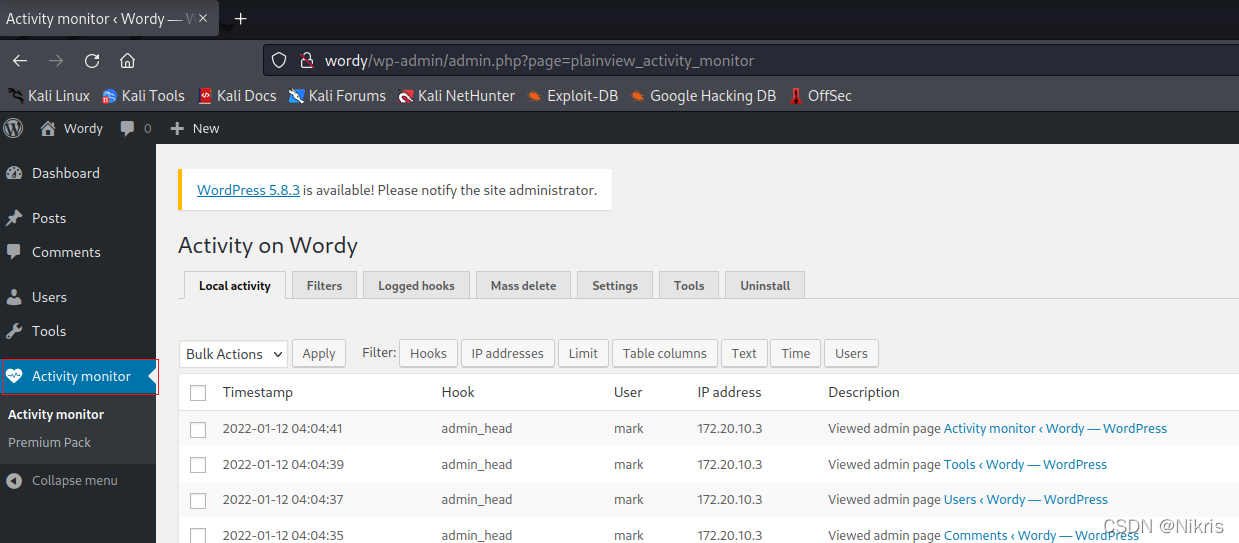Viewport: 1239px width, 543px height.
Task: Click the Wordy site home icon
Action: click(x=48, y=128)
